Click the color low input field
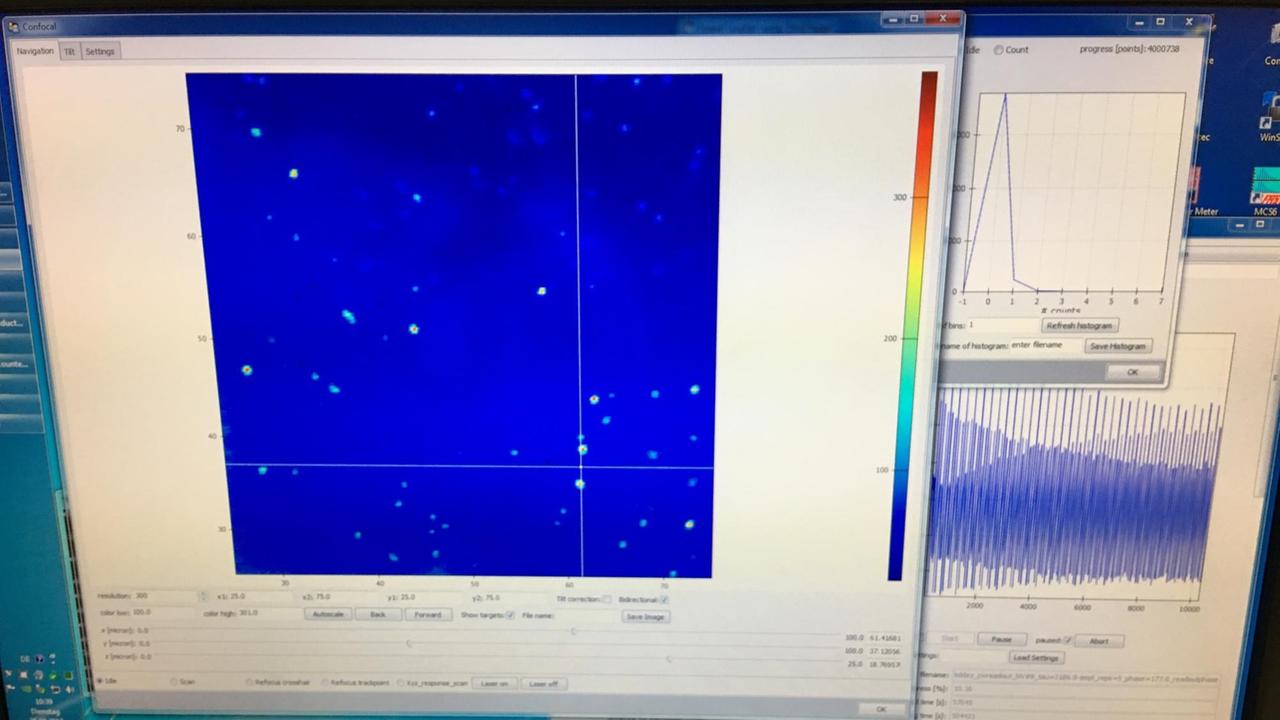 pos(163,612)
